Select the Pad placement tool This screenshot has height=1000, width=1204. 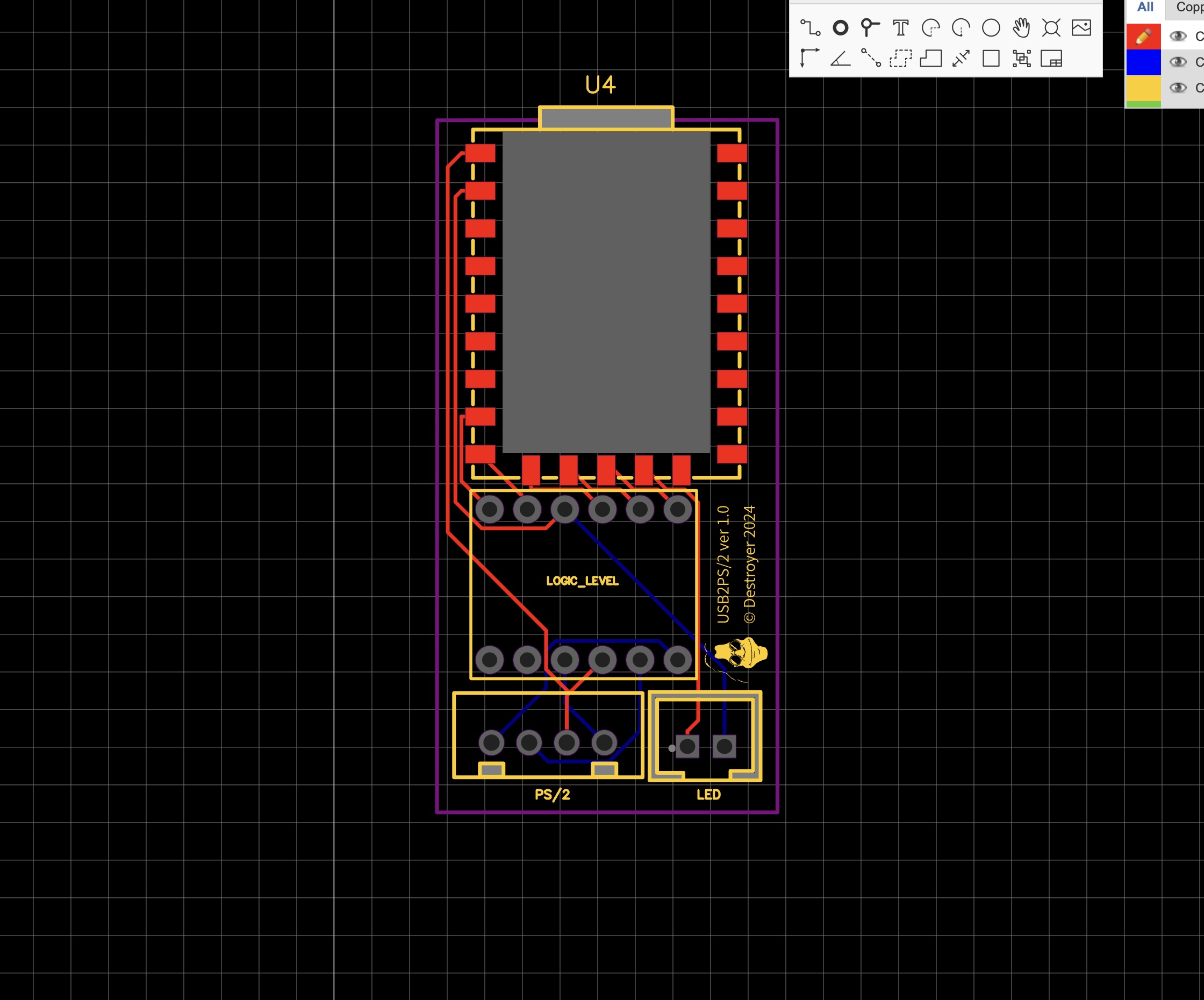pyautogui.click(x=841, y=27)
